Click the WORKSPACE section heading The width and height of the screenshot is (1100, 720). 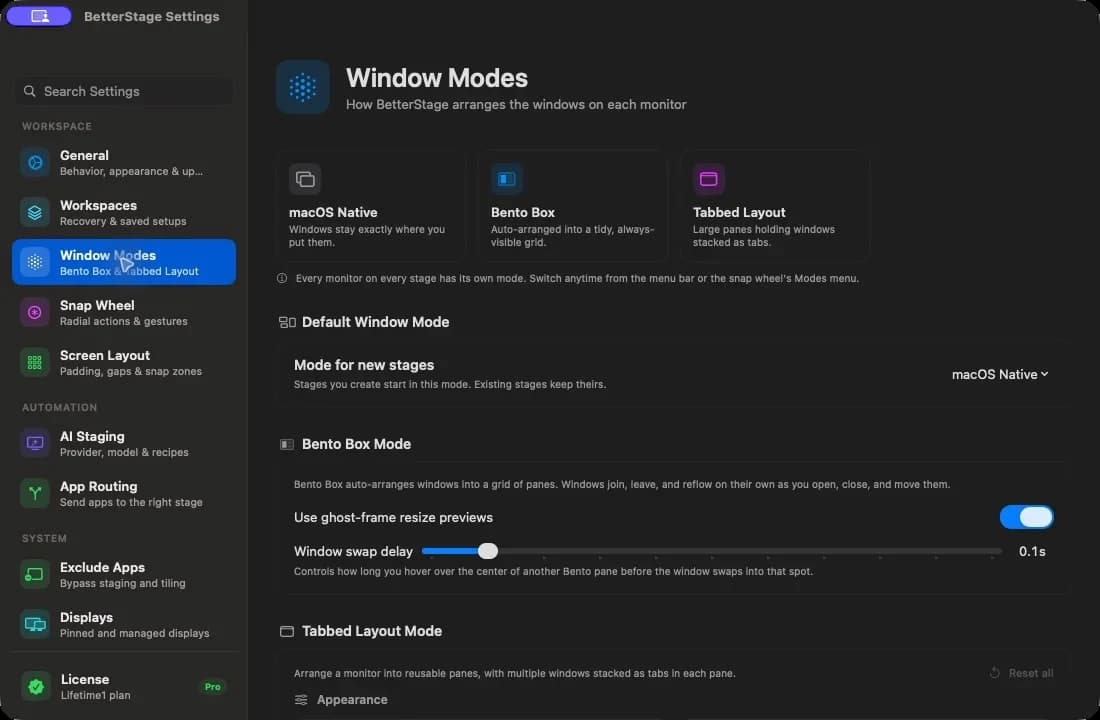click(x=57, y=126)
